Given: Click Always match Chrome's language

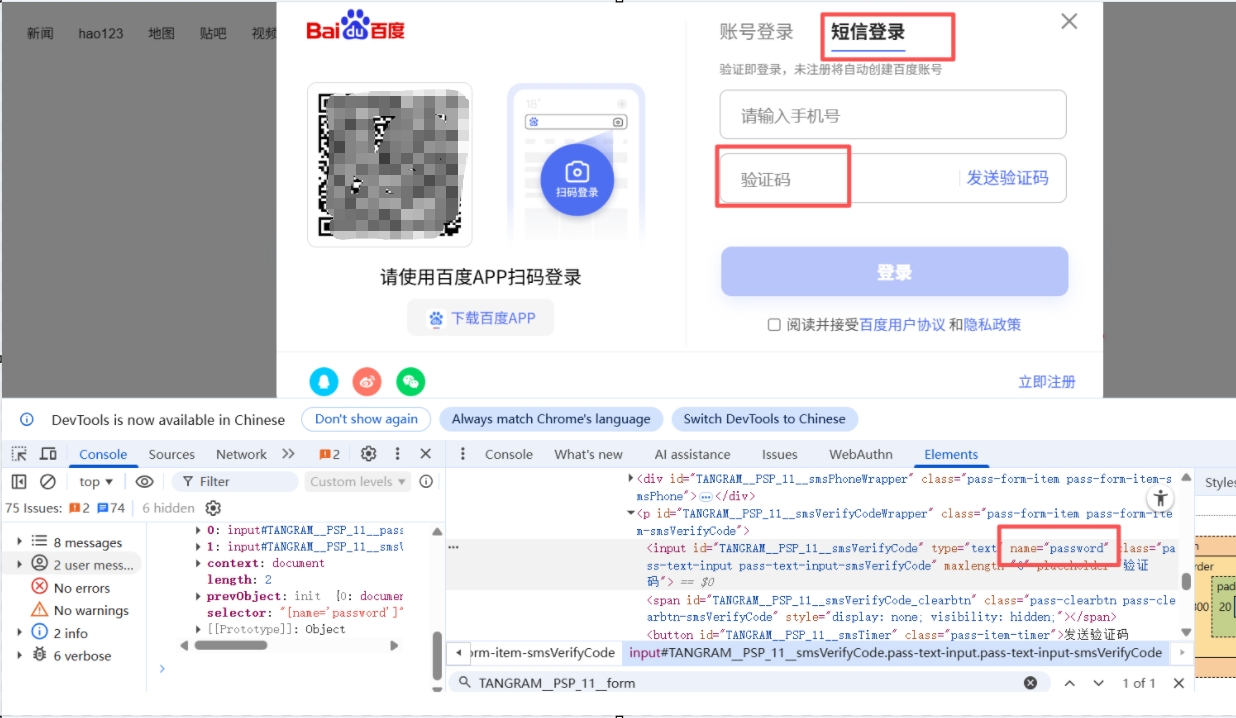Looking at the screenshot, I should click(551, 419).
